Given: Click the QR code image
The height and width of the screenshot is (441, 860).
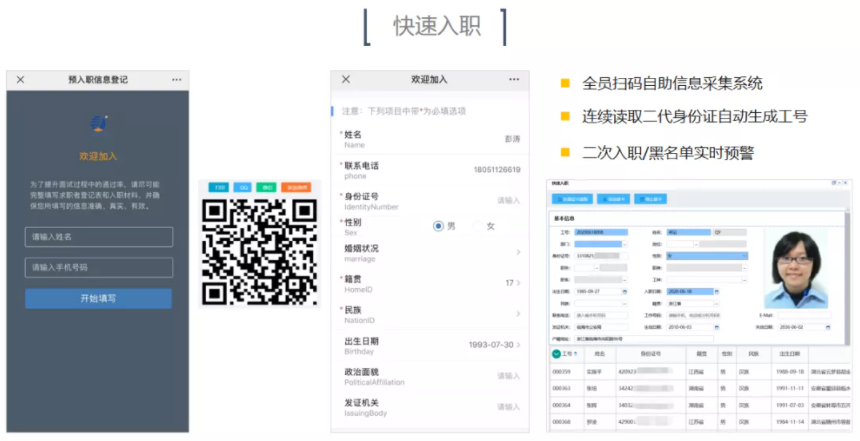Looking at the screenshot, I should click(260, 252).
